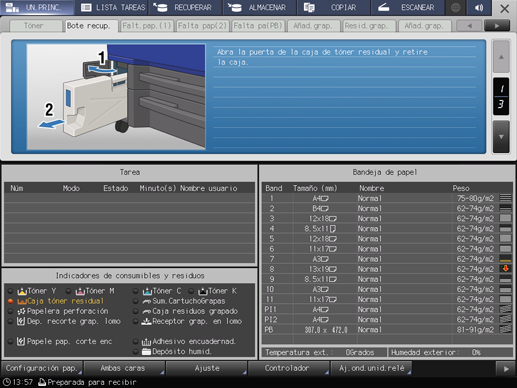Image resolution: width=517 pixels, height=388 pixels.
Task: Click the Ambas caras button
Action: 123,368
